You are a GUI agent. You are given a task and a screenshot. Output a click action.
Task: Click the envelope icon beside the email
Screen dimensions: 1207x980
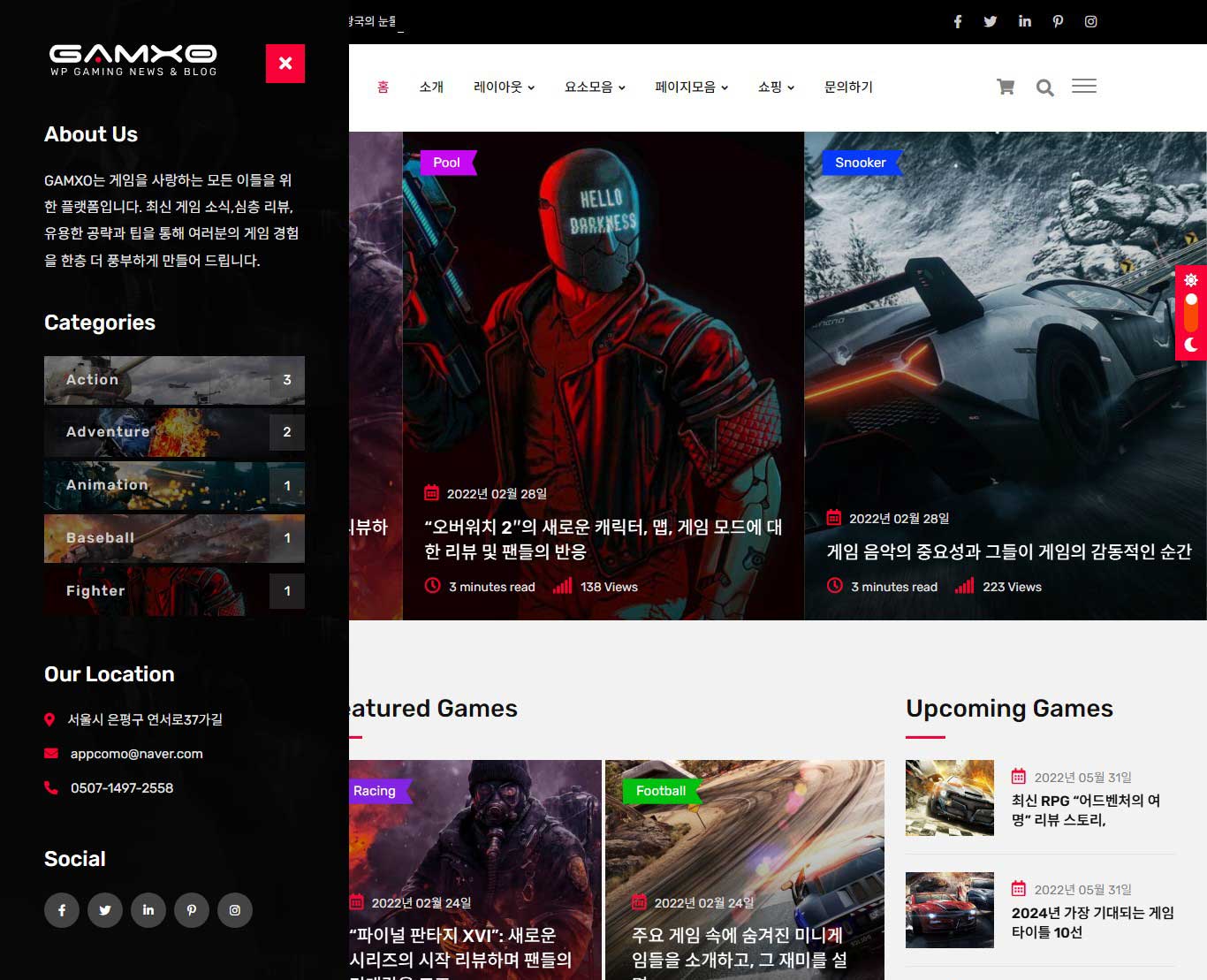pos(50,754)
